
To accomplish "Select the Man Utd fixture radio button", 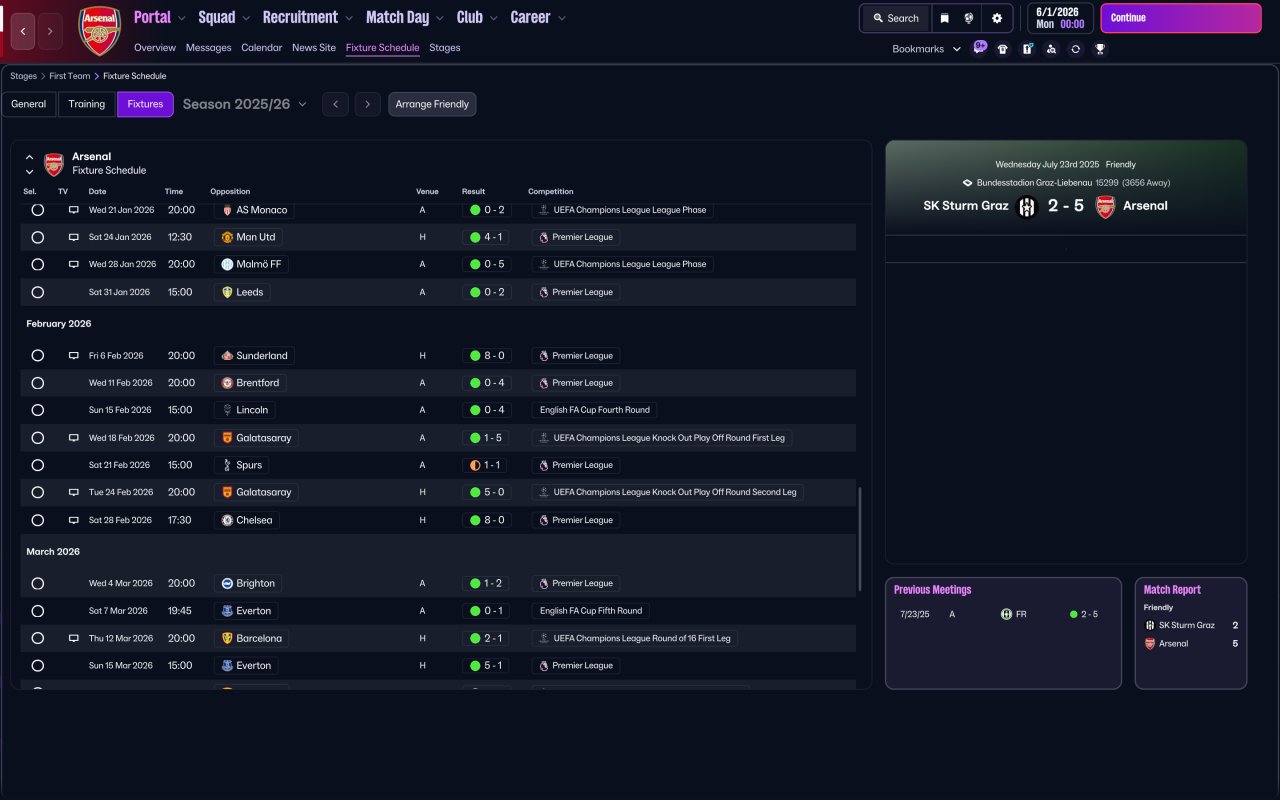I will click(x=38, y=237).
